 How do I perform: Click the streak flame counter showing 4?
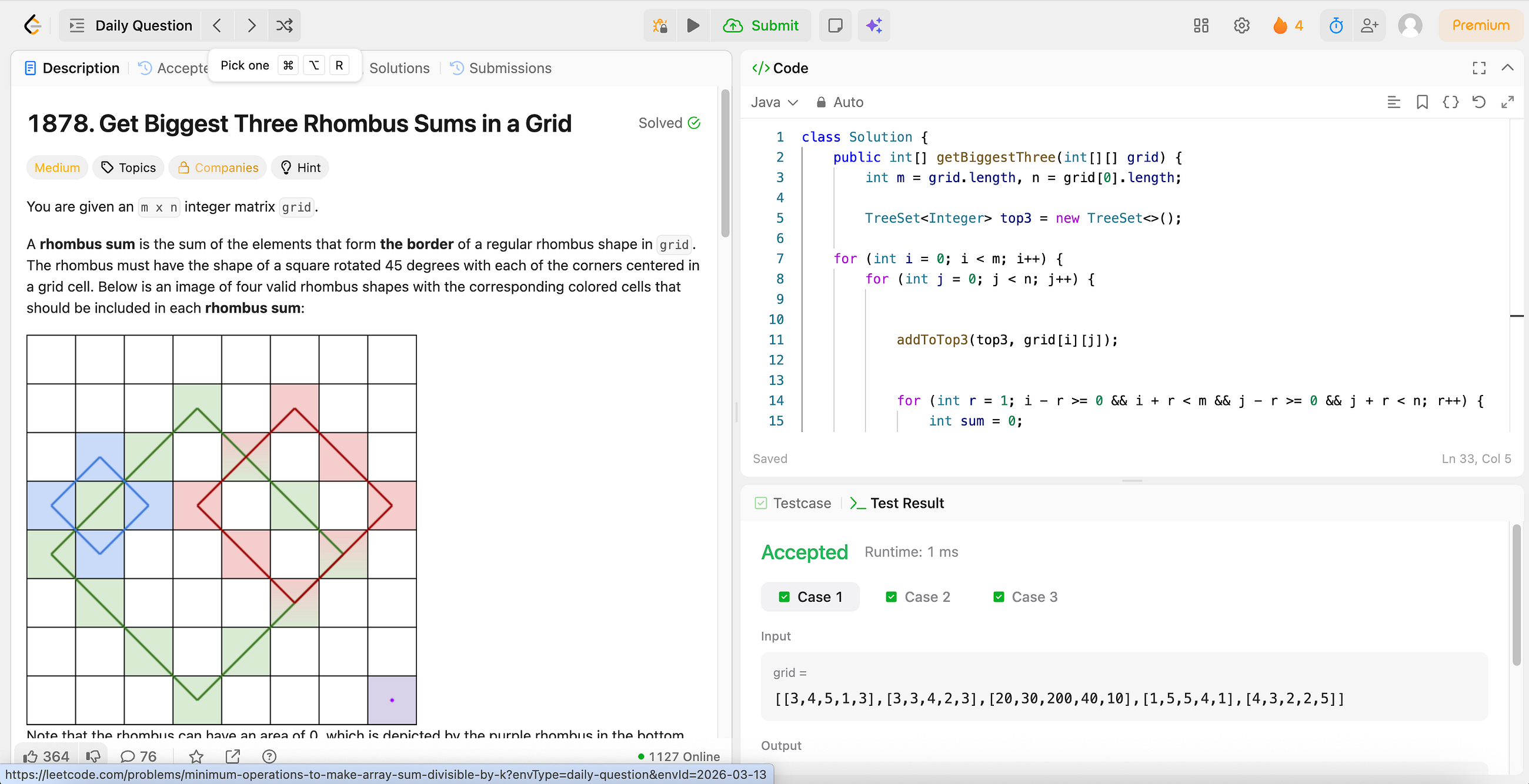tap(1288, 25)
